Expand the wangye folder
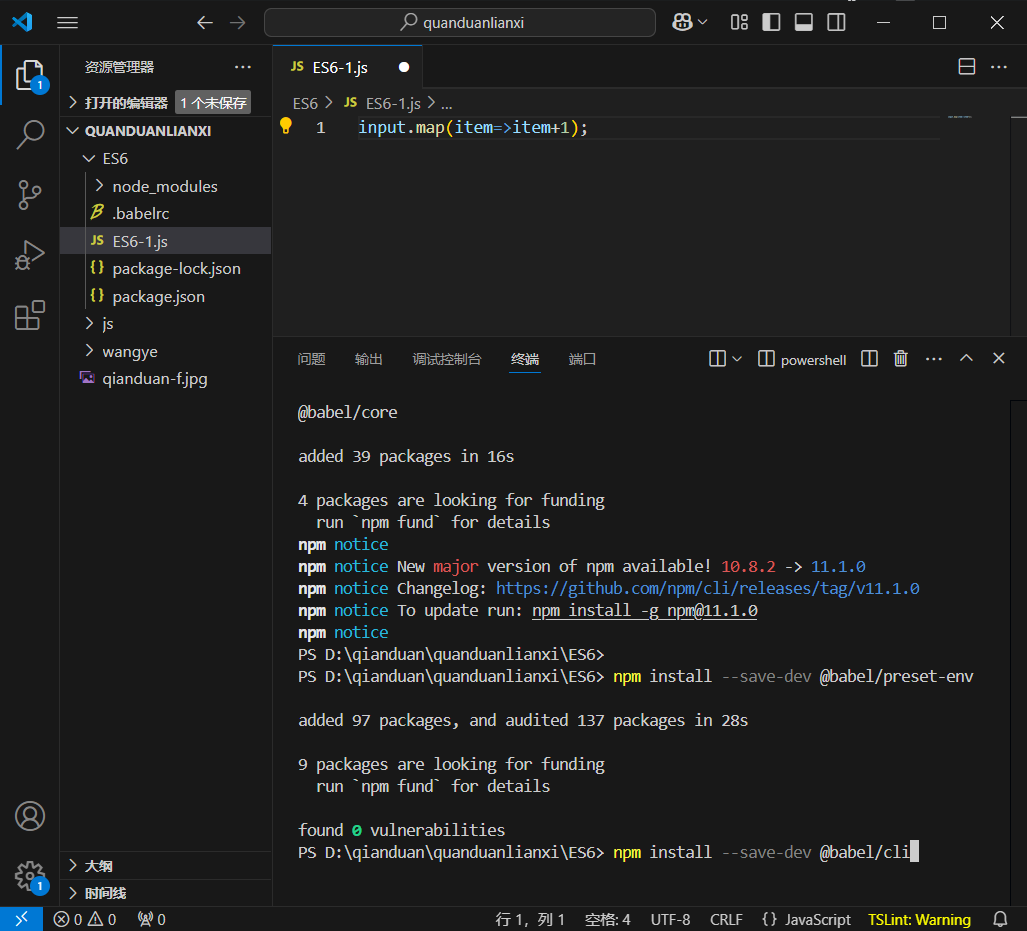Screen dimensions: 1027x931 pyautogui.click(x=130, y=351)
